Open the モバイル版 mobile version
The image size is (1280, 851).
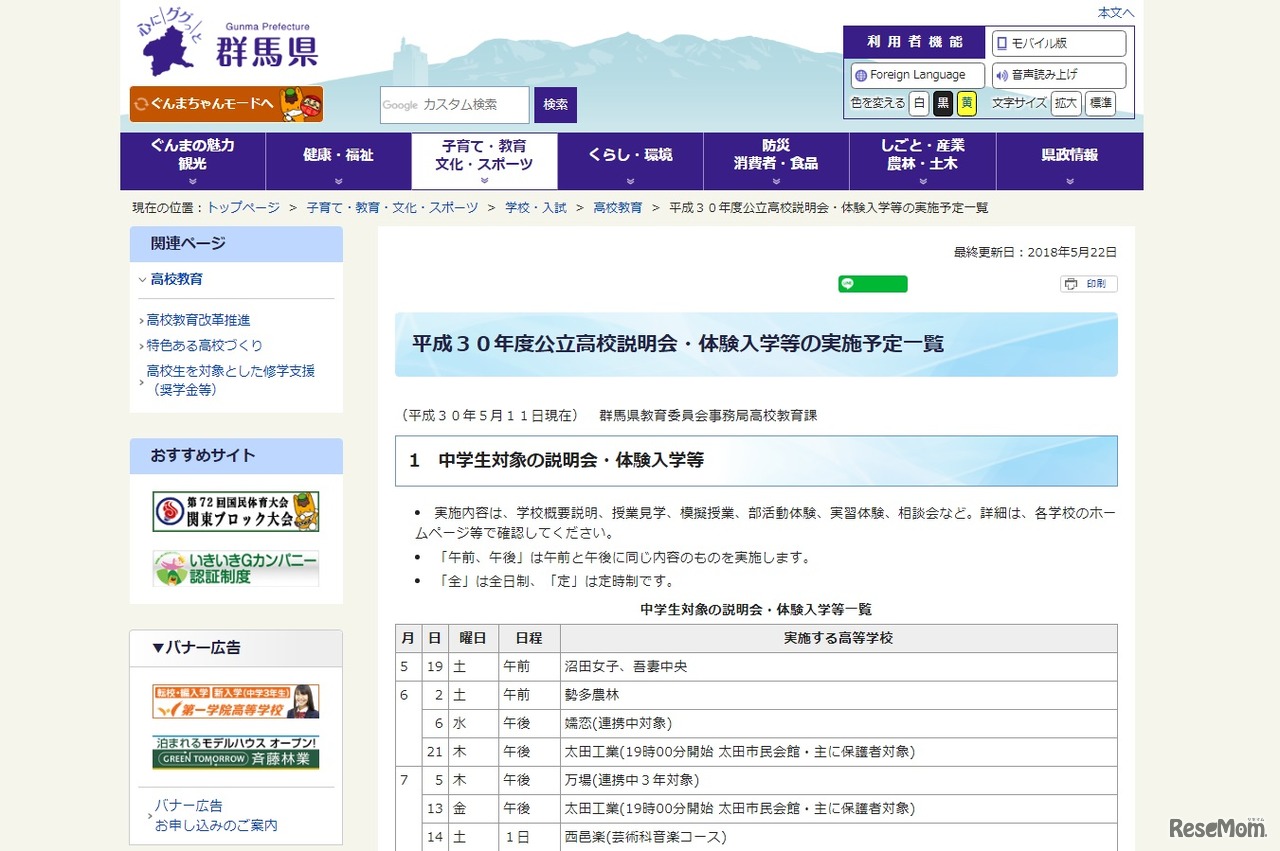click(1058, 44)
